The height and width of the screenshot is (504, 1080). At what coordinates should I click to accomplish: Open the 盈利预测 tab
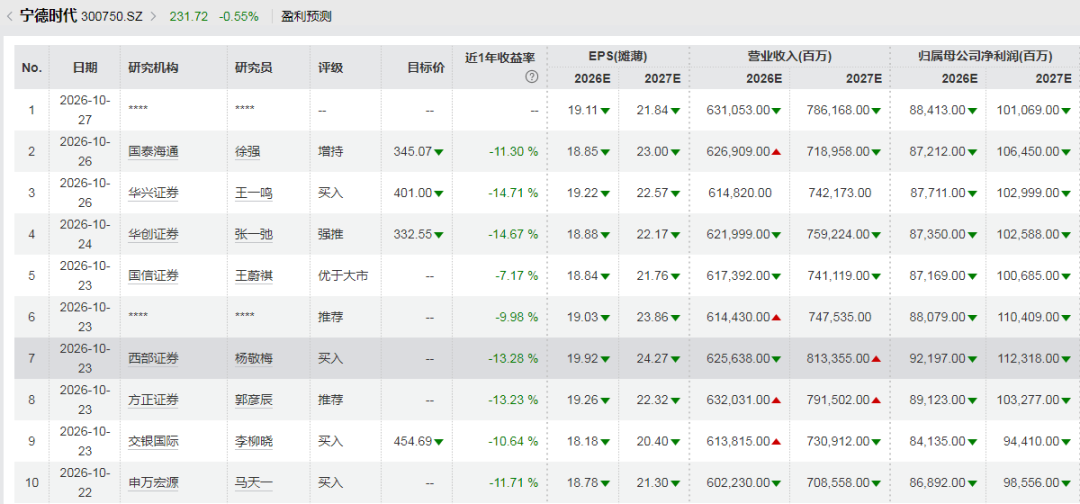pyautogui.click(x=306, y=17)
